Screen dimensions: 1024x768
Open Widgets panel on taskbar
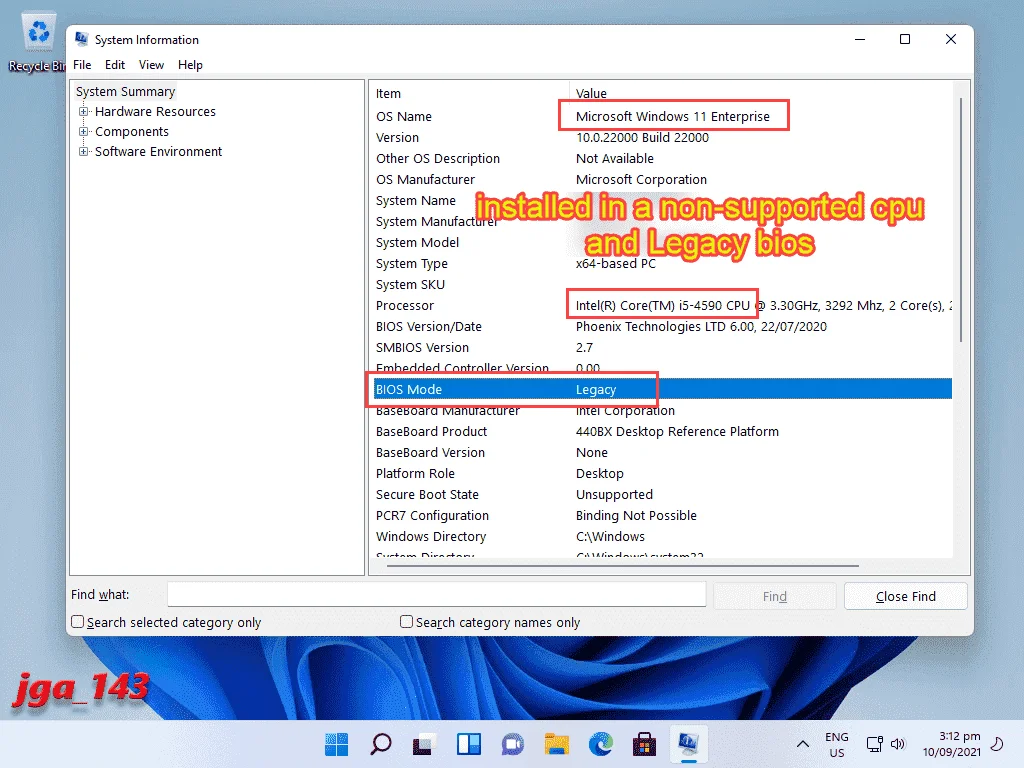point(469,744)
